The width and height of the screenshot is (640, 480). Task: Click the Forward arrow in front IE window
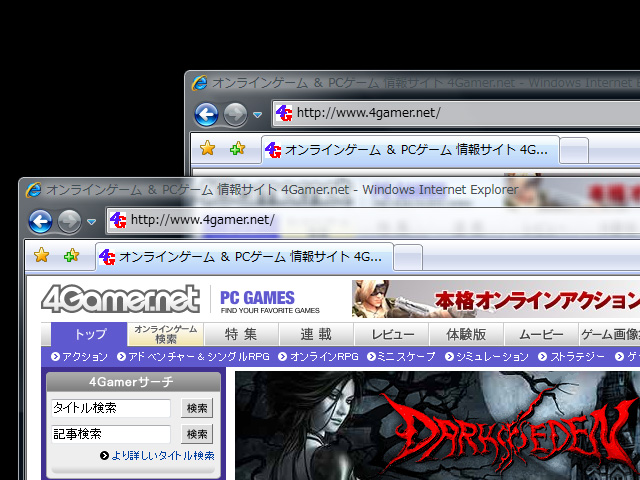click(69, 222)
